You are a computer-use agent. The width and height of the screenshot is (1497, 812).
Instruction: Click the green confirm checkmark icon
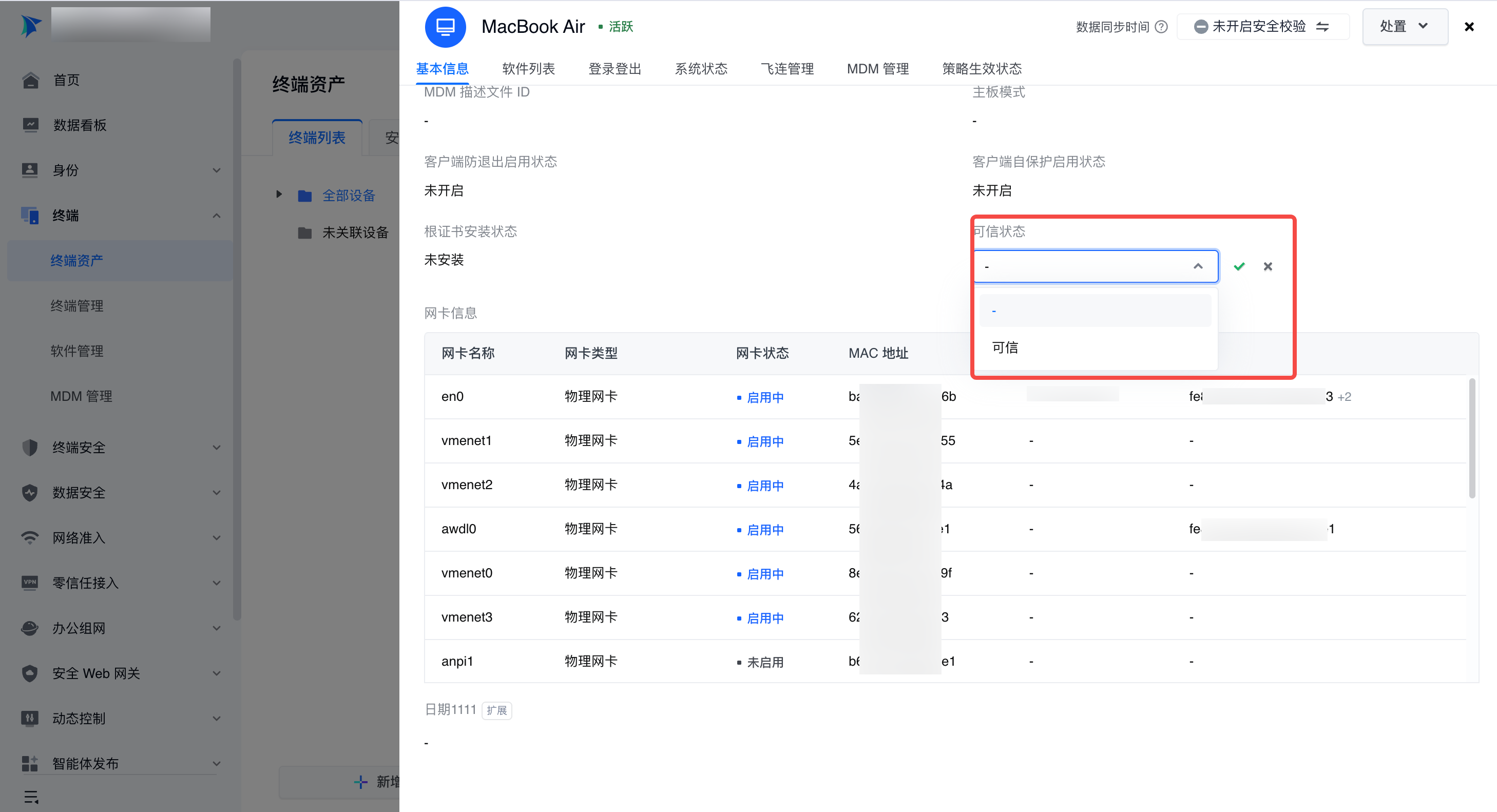pos(1239,266)
